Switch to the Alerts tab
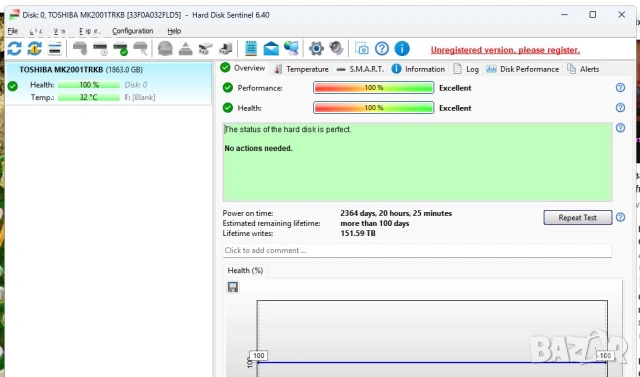The image size is (640, 377). (583, 69)
